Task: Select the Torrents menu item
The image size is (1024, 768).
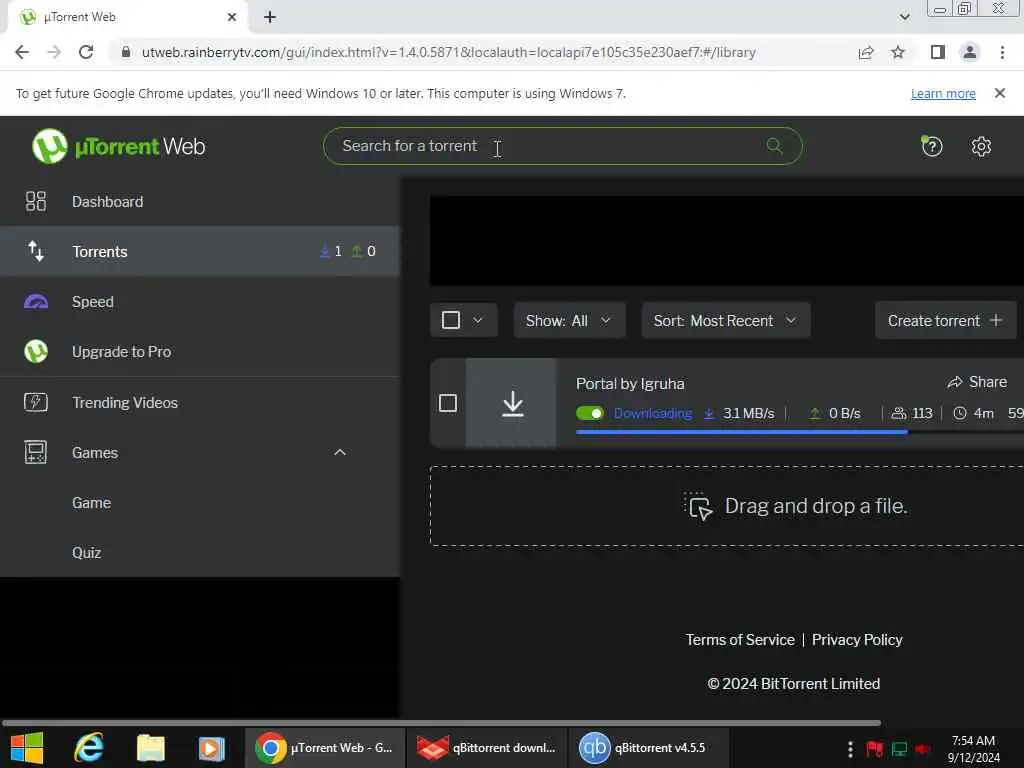Action: (200, 251)
